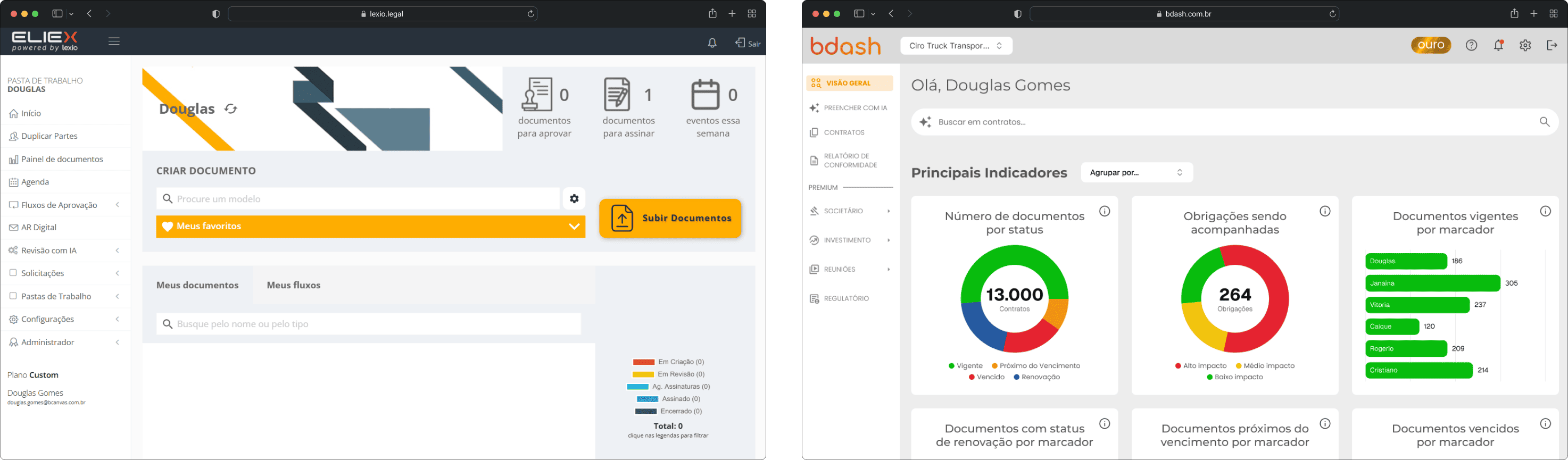The width and height of the screenshot is (1568, 460).
Task: Click the back arrow in the bdash browser window
Action: pyautogui.click(x=891, y=13)
